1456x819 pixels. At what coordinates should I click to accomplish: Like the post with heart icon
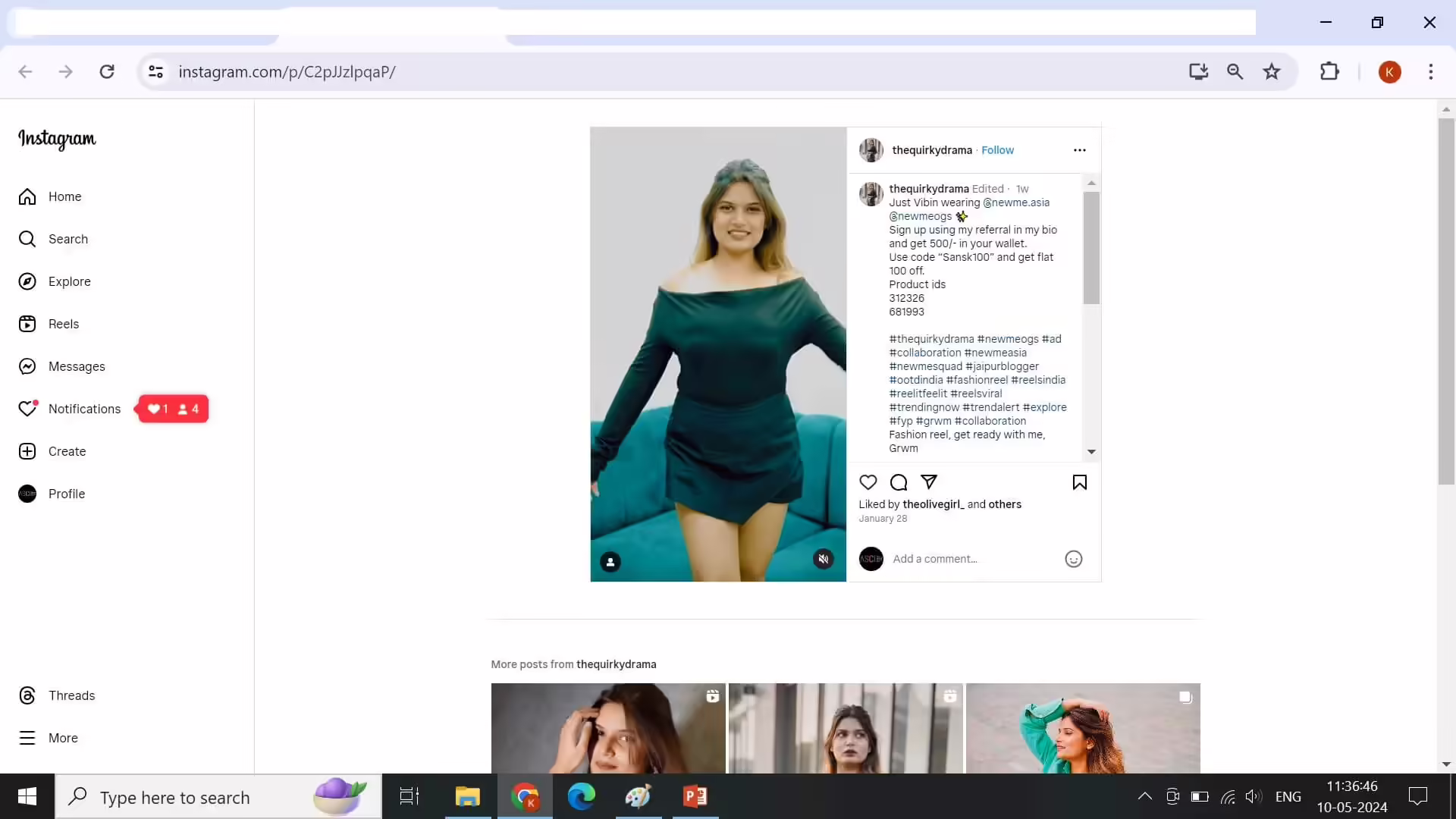point(868,482)
